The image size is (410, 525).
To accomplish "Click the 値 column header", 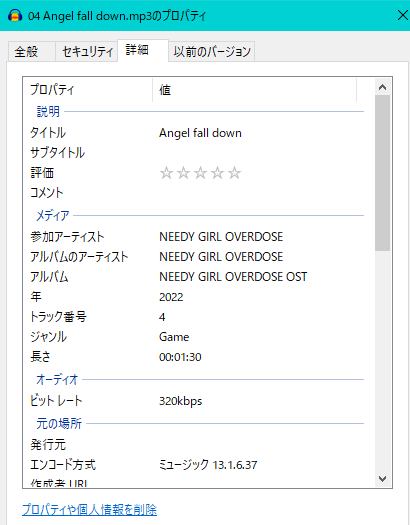I will click(x=254, y=90).
